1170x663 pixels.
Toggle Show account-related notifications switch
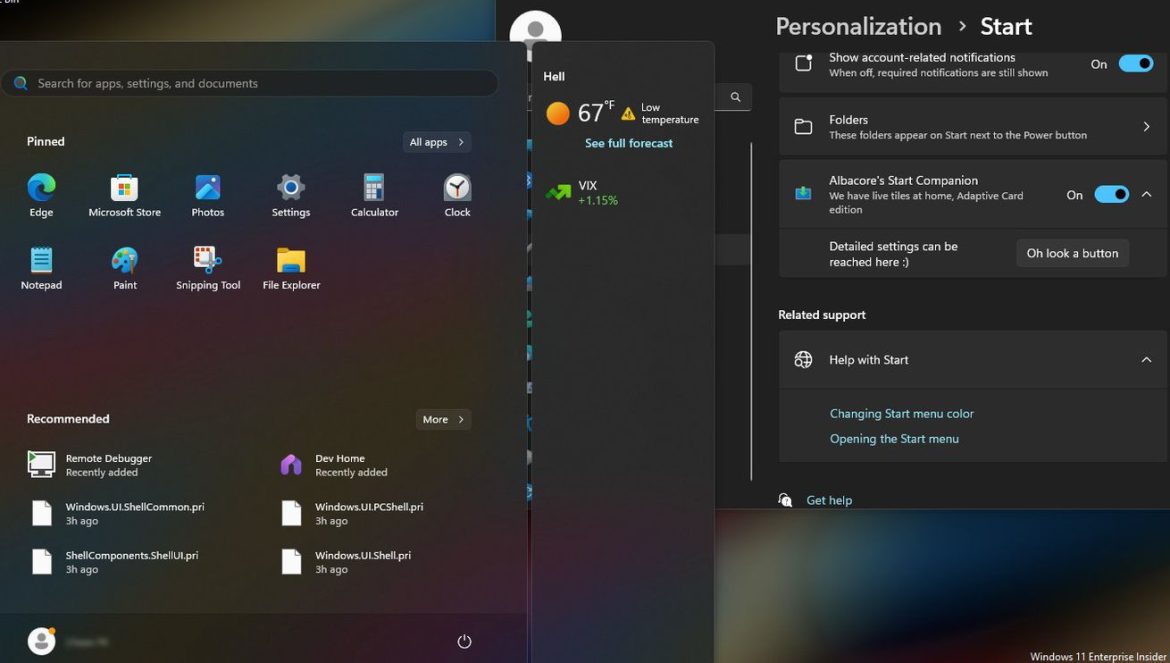(x=1136, y=64)
